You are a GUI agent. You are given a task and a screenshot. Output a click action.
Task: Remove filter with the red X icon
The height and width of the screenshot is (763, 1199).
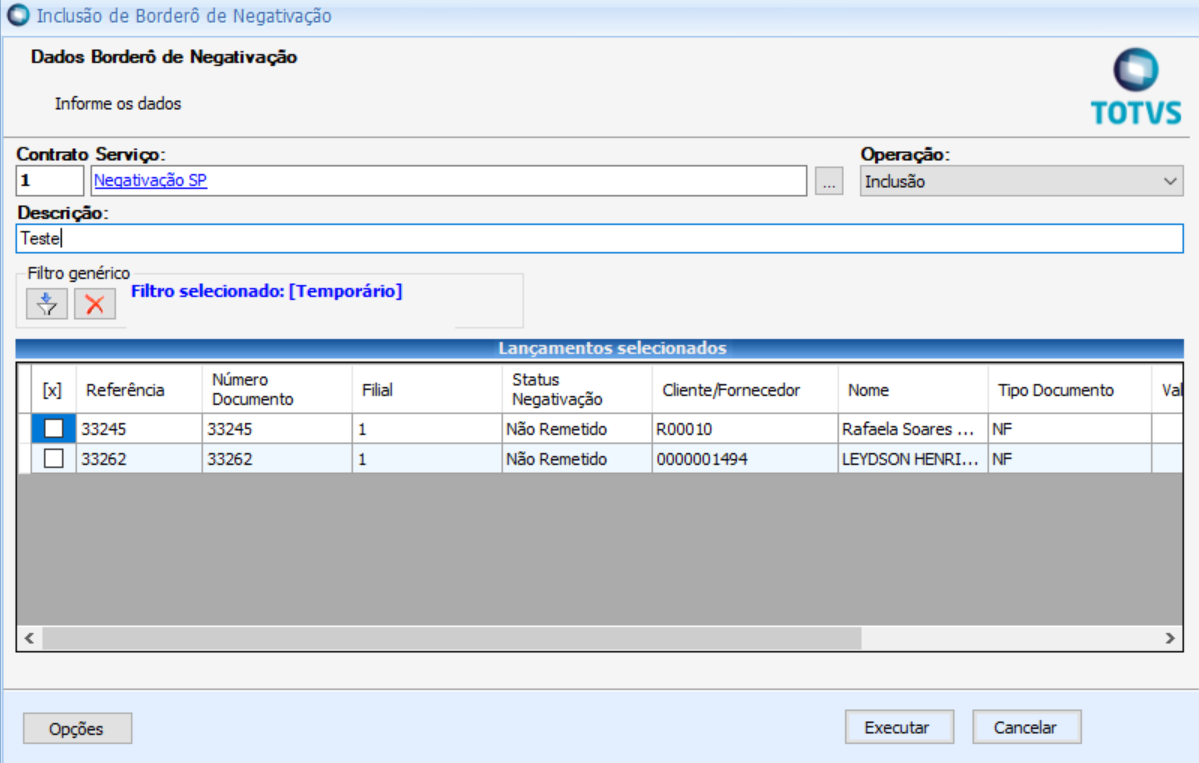click(95, 304)
